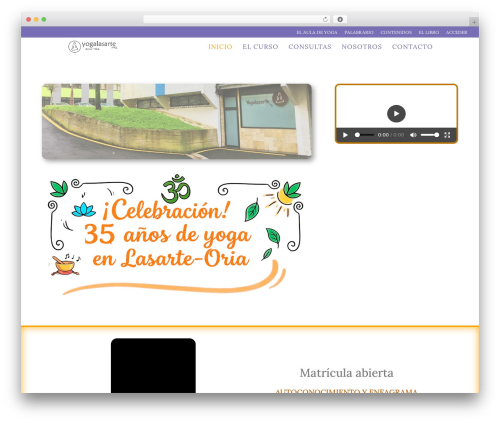The image size is (500, 423).
Task: Click the video progress slider
Action: coord(364,135)
